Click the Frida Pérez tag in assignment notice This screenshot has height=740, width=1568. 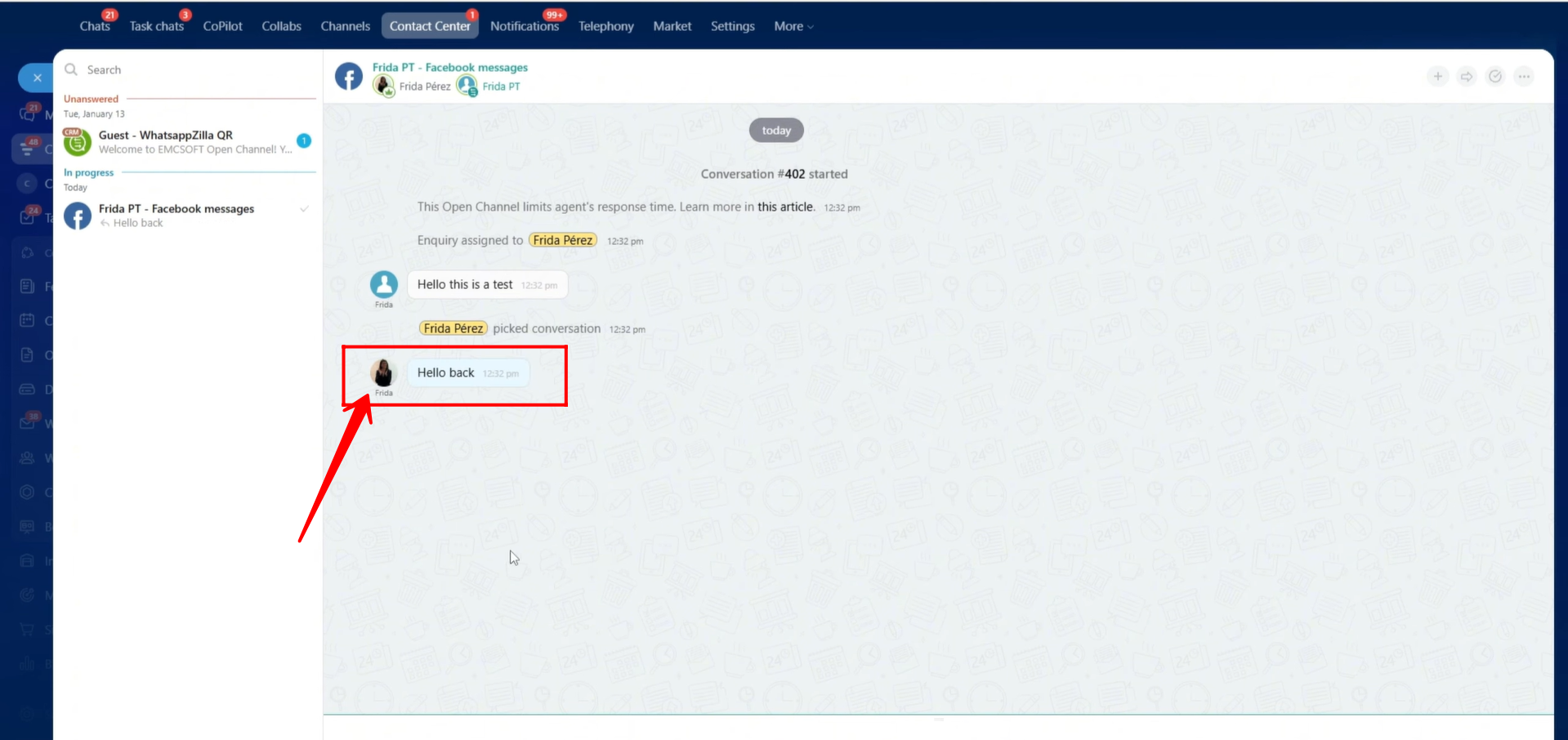click(562, 240)
